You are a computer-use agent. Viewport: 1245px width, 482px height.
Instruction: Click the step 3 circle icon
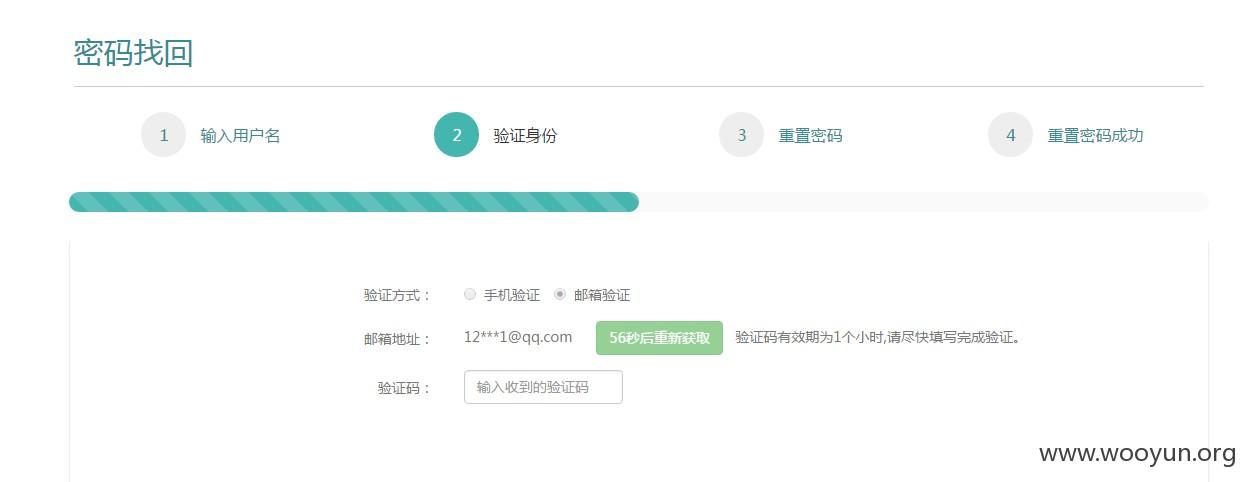[742, 135]
